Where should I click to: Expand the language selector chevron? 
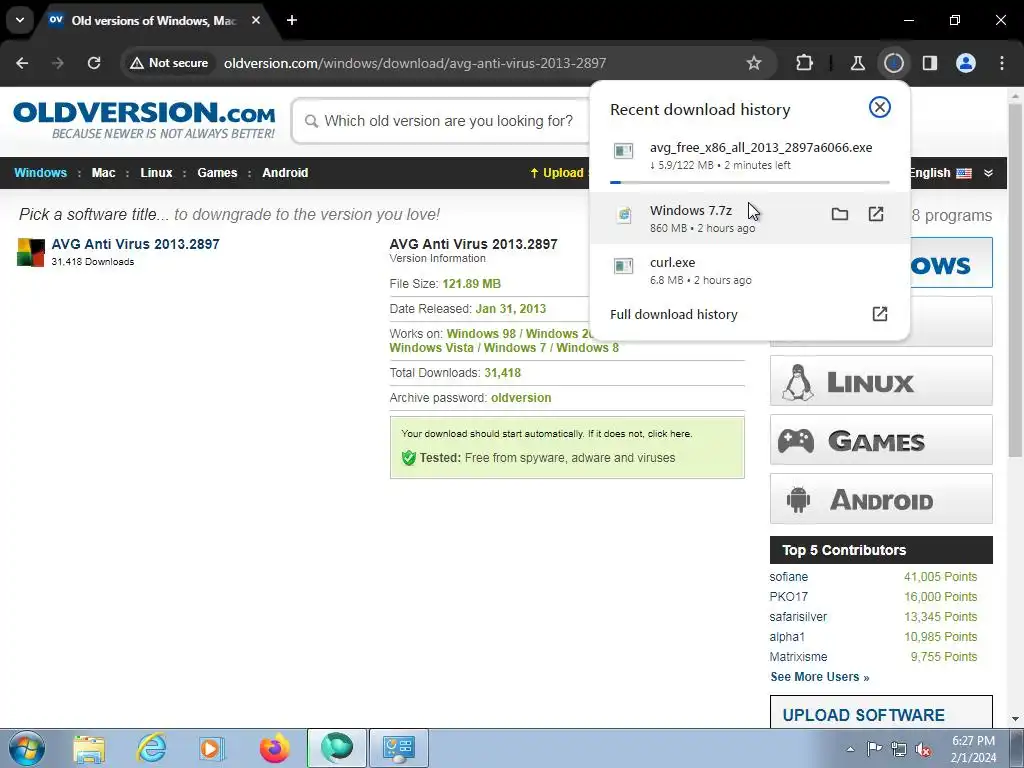coord(988,173)
